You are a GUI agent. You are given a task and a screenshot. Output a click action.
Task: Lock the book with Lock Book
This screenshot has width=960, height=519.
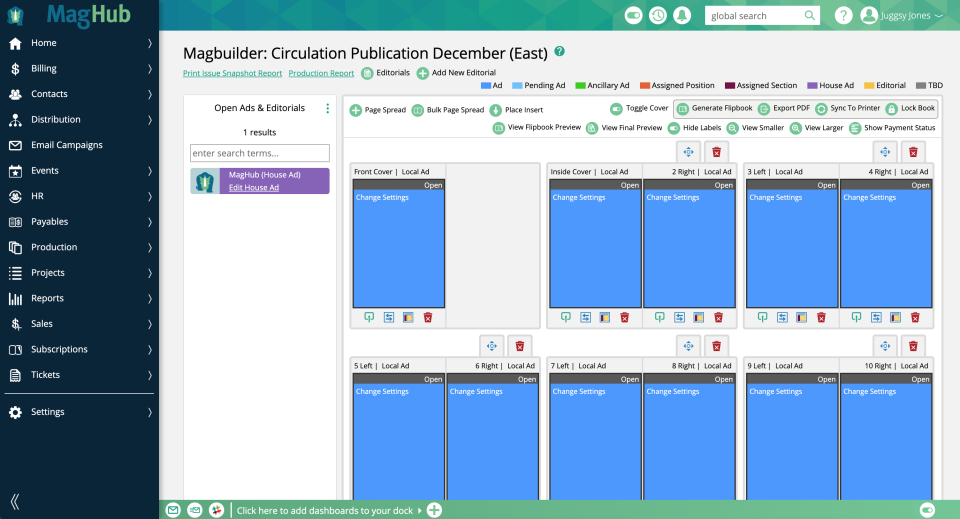[x=910, y=108]
